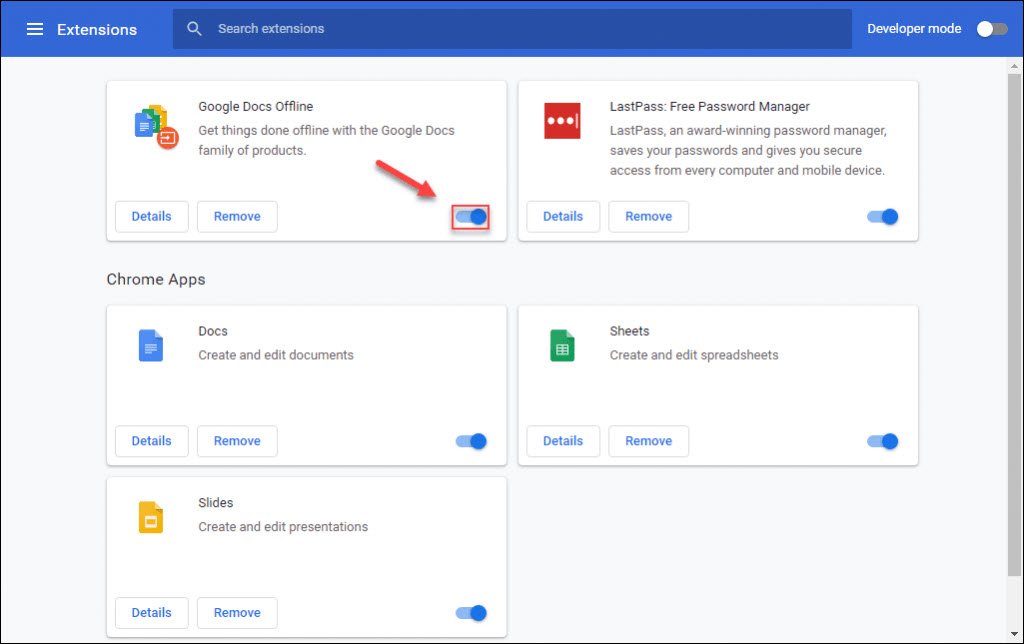Turn off the Docs app toggle
The height and width of the screenshot is (644, 1024).
pyautogui.click(x=471, y=442)
